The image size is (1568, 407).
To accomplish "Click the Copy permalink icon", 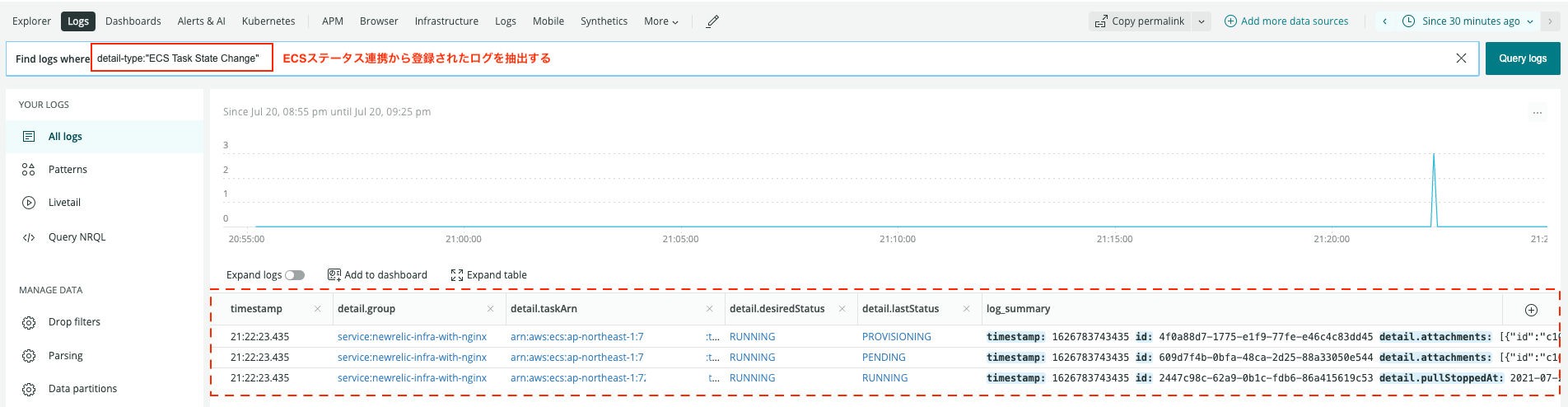I will tap(1101, 21).
